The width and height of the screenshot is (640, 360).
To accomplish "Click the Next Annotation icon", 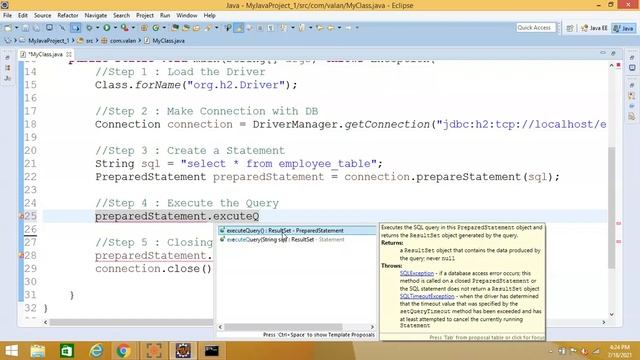I will [x=284, y=28].
